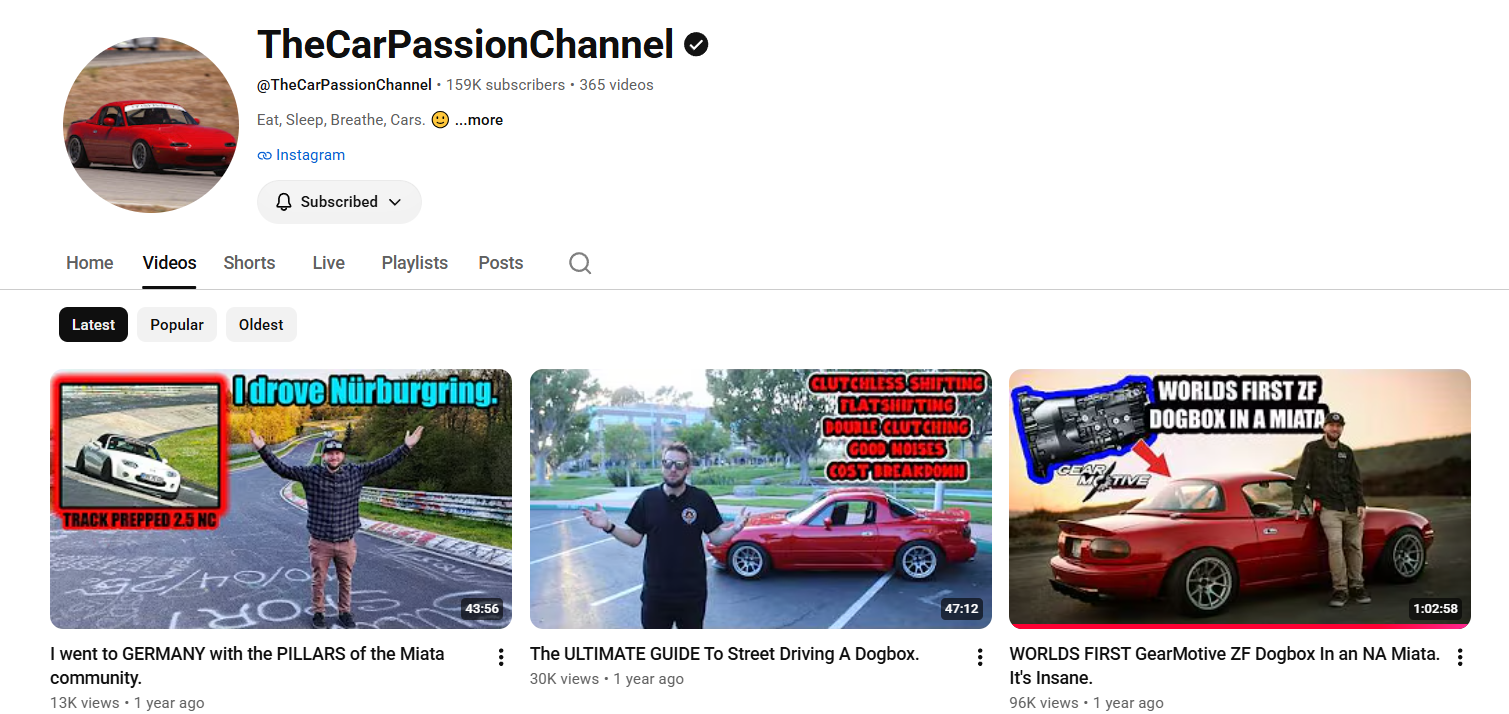1509x714 pixels.
Task: Expand the Subscribed notification dropdown chevron
Action: click(x=395, y=202)
